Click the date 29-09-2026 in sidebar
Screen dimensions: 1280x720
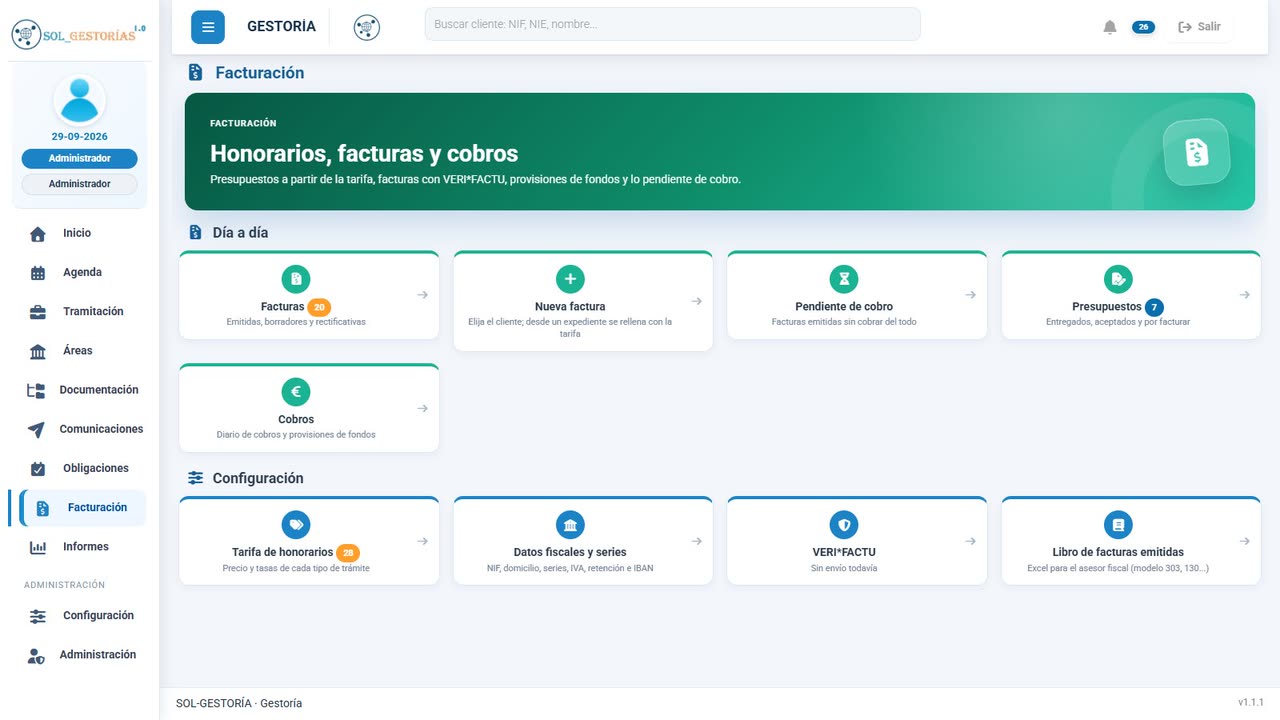click(79, 137)
